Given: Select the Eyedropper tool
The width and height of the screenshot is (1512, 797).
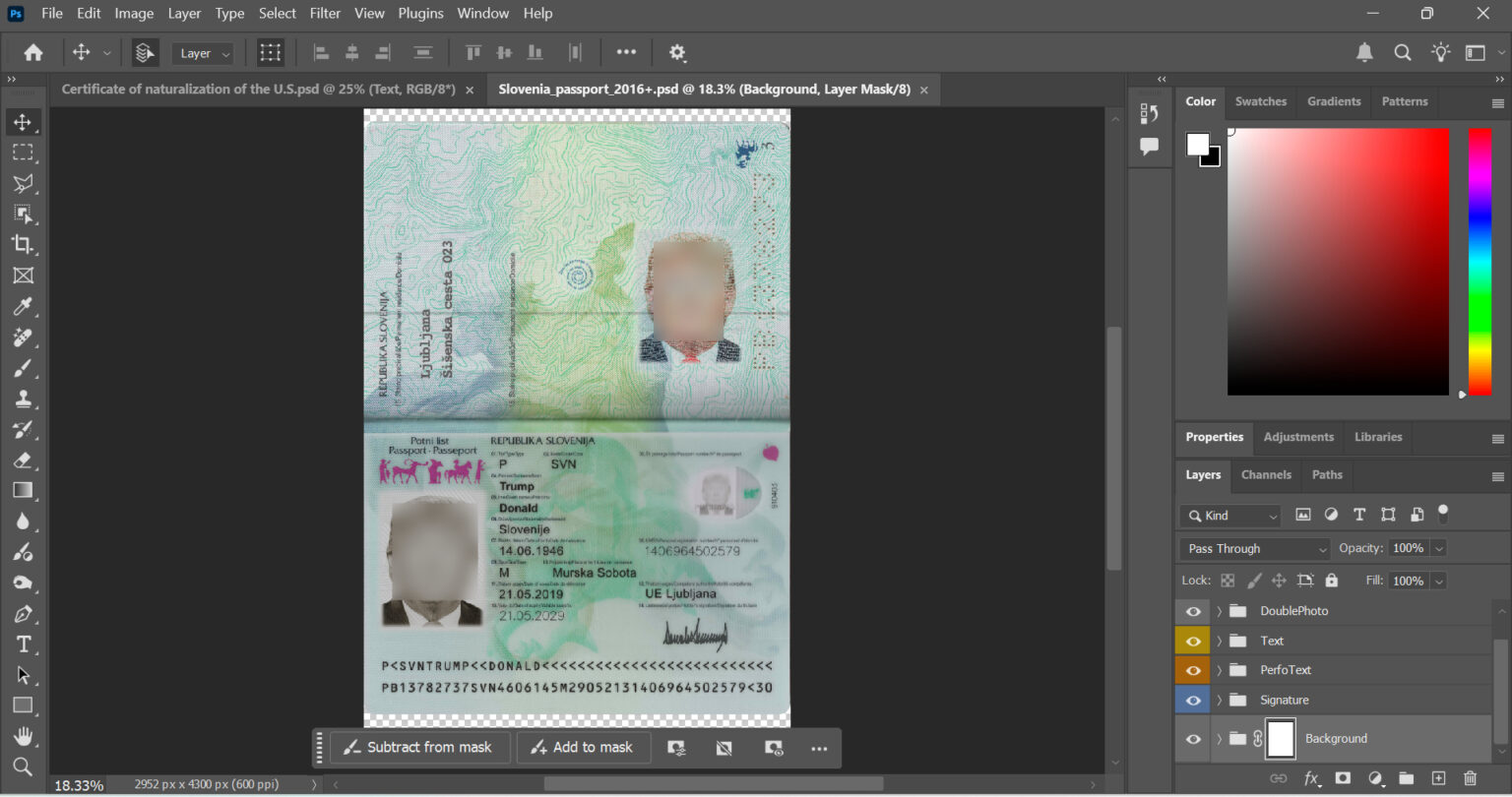Looking at the screenshot, I should 23,306.
